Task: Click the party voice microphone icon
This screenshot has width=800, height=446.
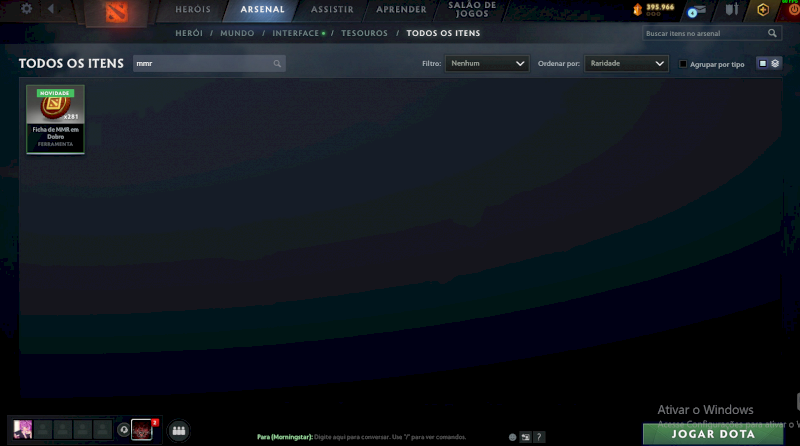Action: click(123, 430)
